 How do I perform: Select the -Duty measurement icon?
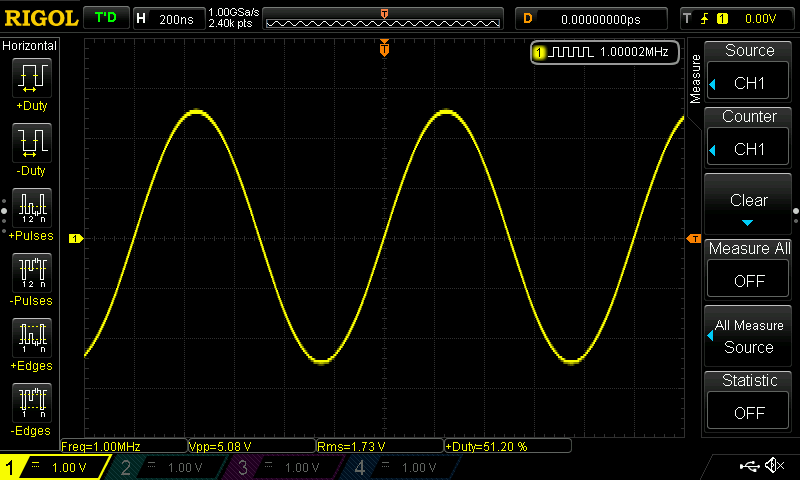(x=30, y=143)
